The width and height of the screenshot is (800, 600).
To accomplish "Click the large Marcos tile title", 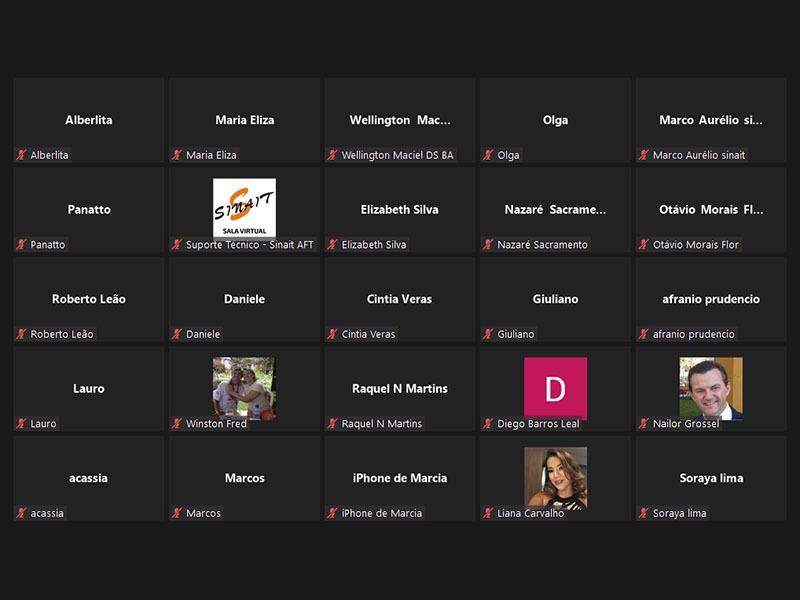I will tap(244, 478).
